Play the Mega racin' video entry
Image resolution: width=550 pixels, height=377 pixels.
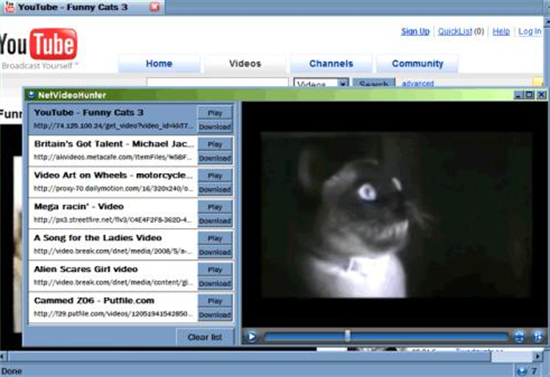(x=215, y=207)
